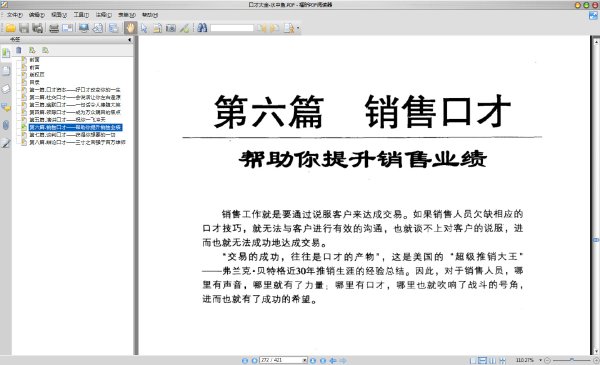The image size is (600, 365).
Task: Click the Bookmarks side-panel tab icon
Action: coord(6,53)
